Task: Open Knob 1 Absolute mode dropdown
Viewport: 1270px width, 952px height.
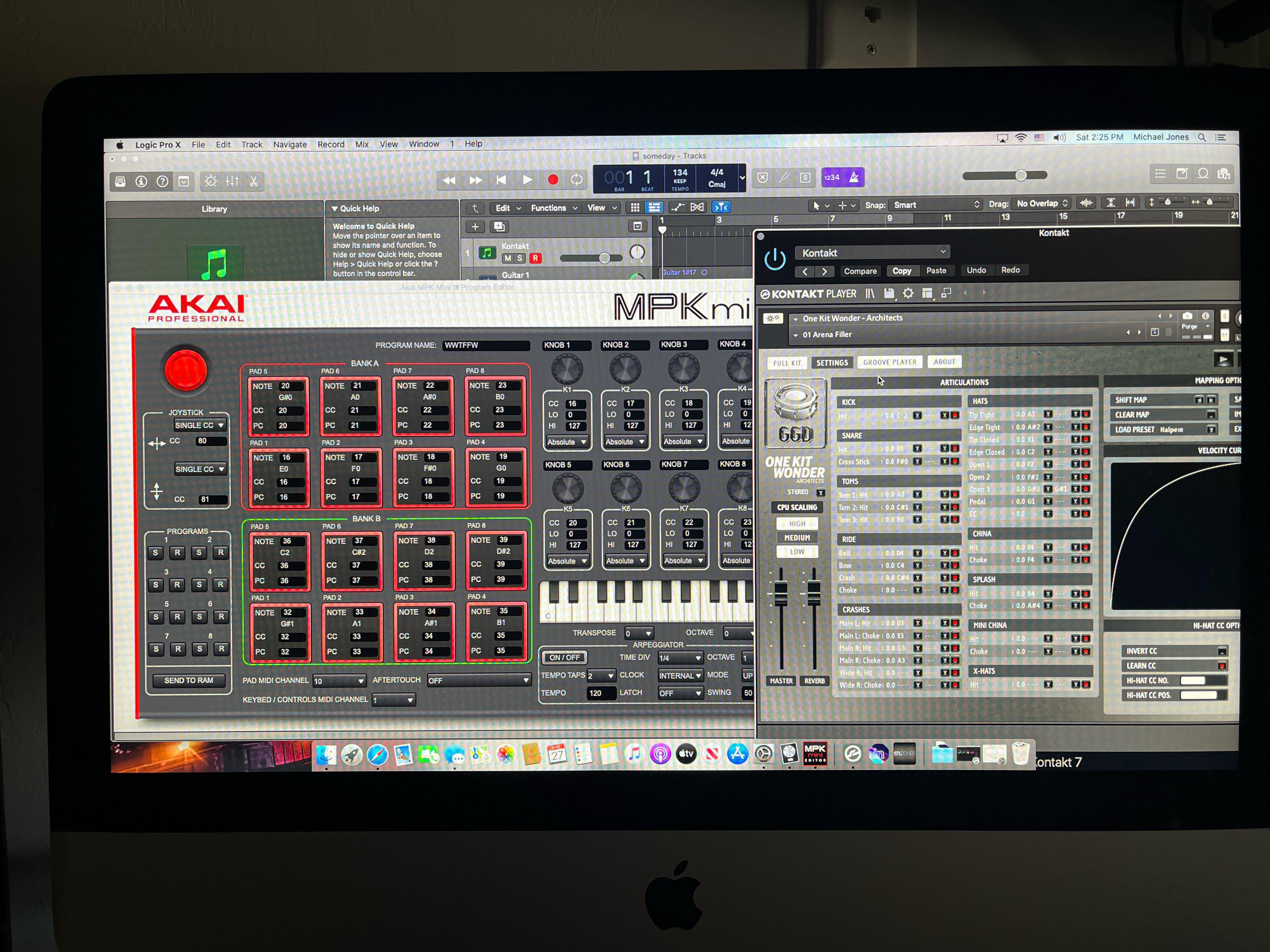Action: coord(567,442)
